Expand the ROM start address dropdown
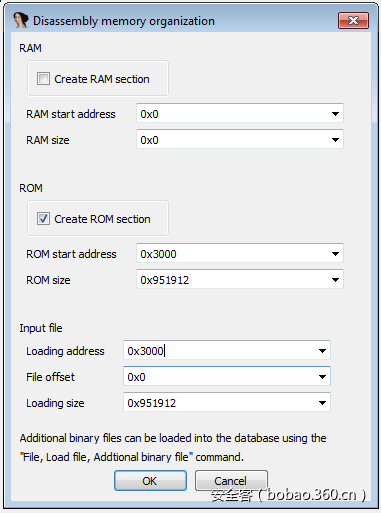Image resolution: width=381 pixels, height=513 pixels. tap(335, 254)
